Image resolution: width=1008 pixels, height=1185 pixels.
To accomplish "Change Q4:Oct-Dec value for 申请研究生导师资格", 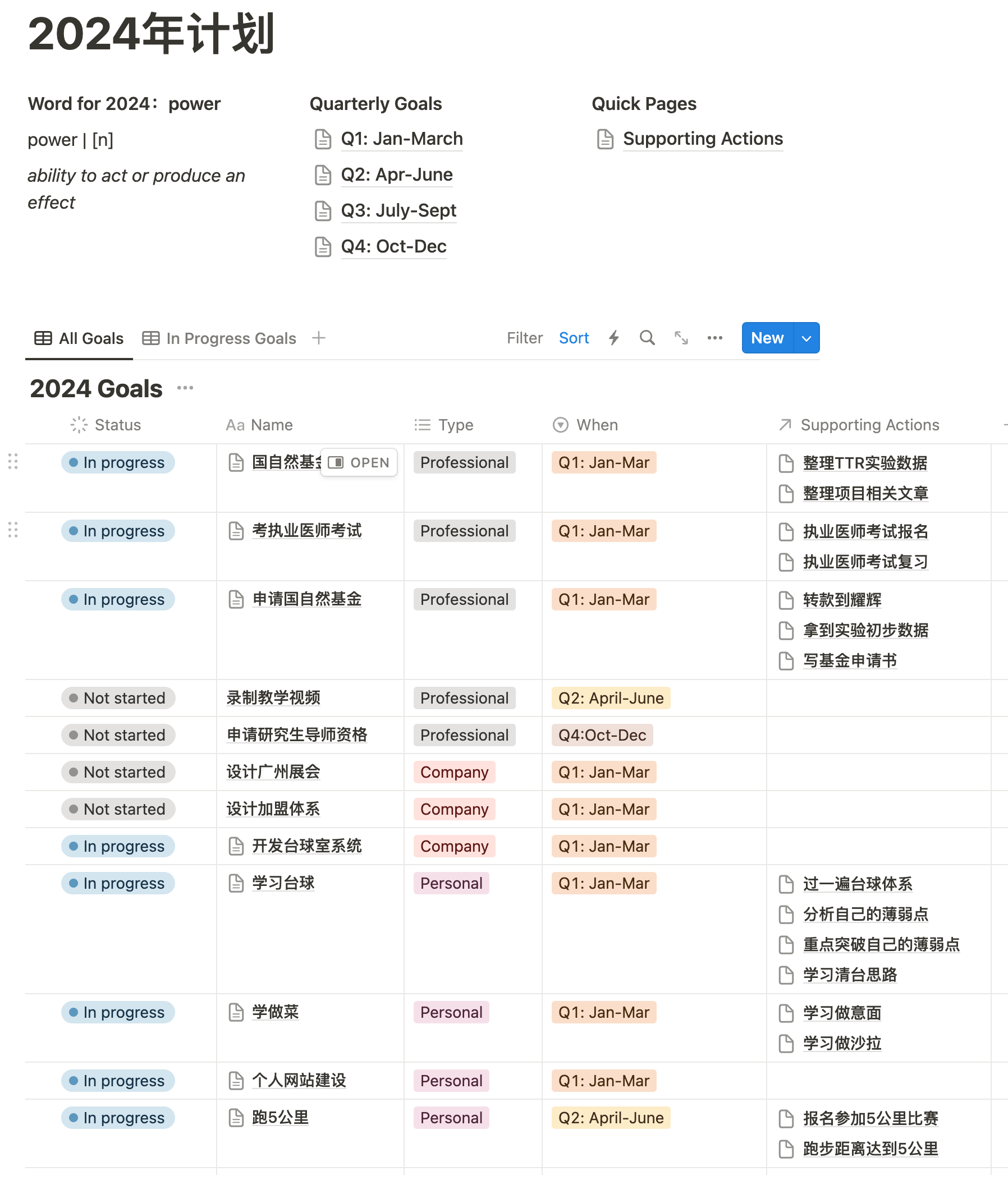I will pos(602,736).
